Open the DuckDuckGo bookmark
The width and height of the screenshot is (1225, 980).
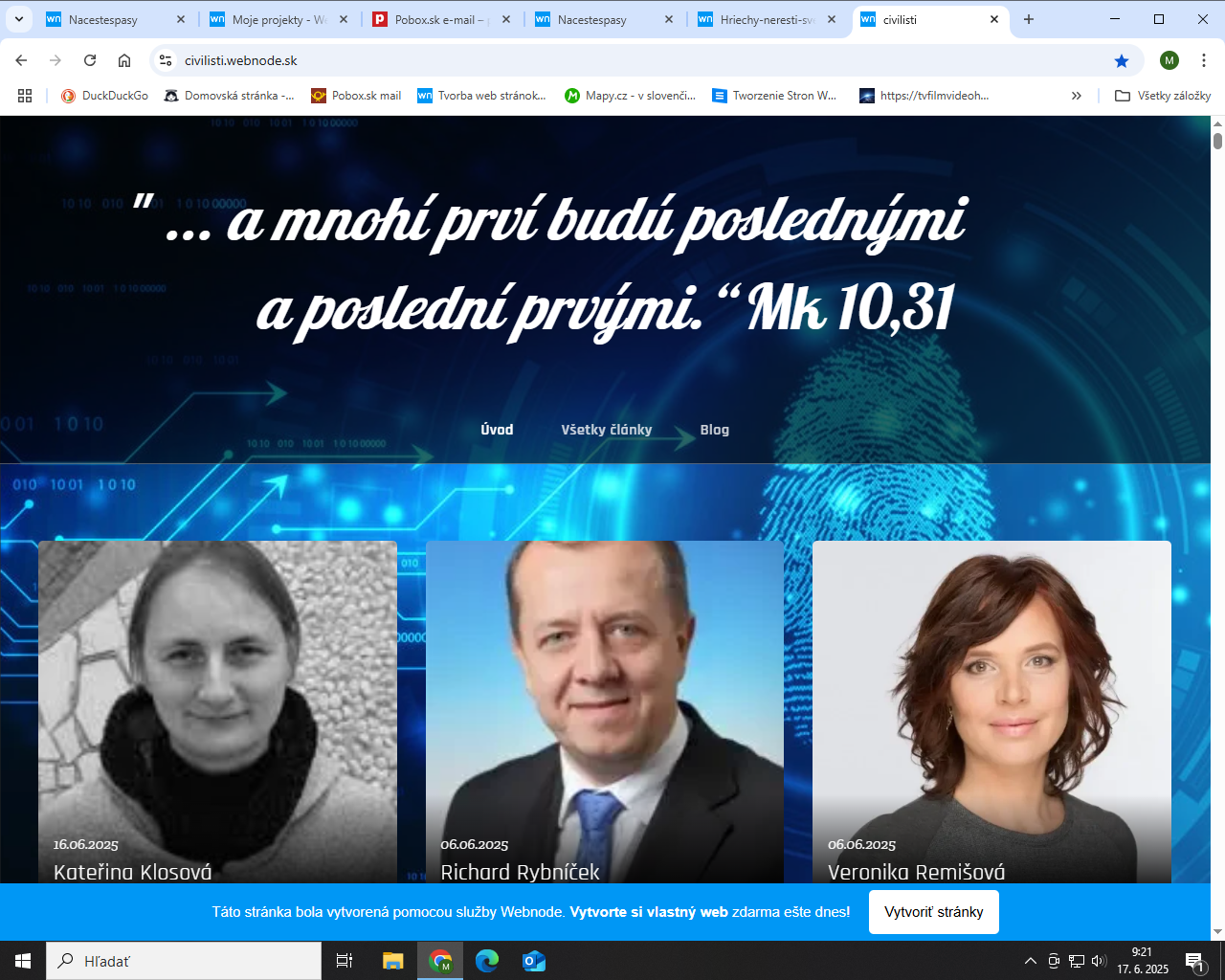(104, 96)
